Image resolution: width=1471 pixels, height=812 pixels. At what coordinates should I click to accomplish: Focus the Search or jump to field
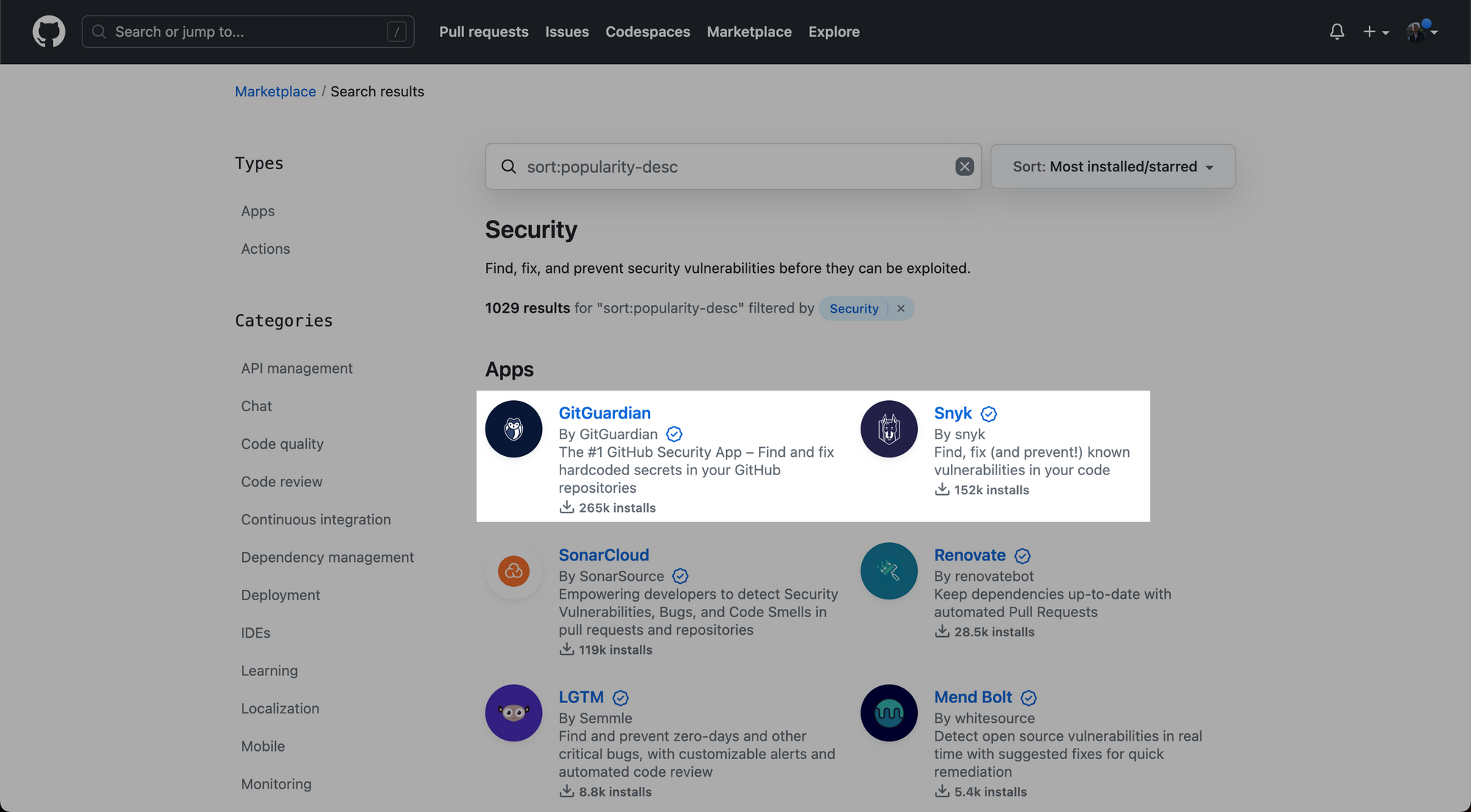coord(248,32)
